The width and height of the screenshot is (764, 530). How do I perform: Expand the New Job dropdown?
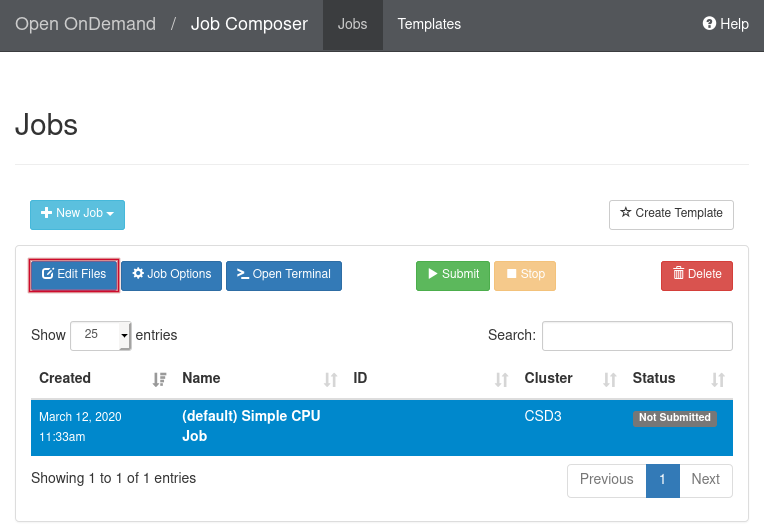77,214
